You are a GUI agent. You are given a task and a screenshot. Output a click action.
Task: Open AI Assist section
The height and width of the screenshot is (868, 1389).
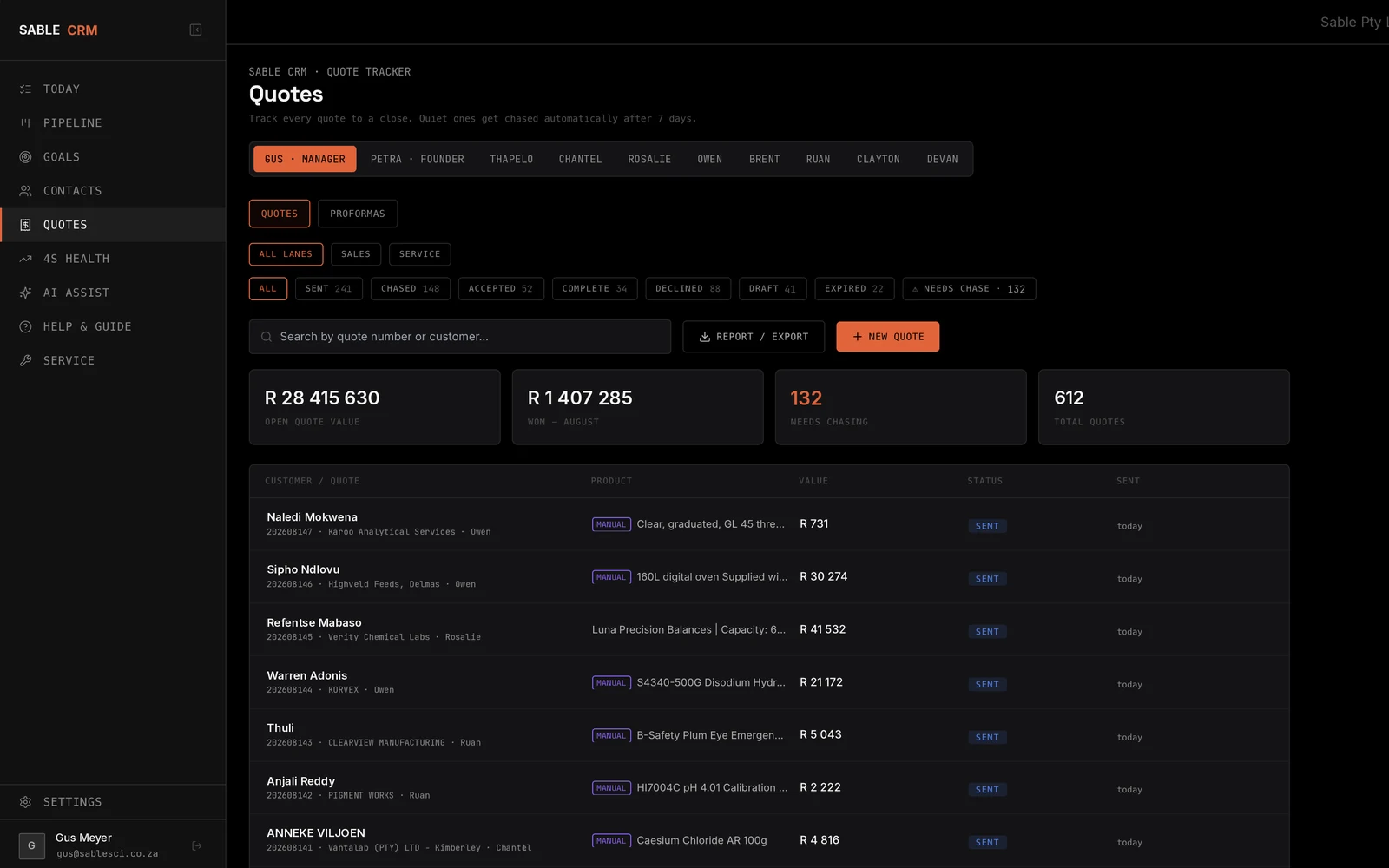pyautogui.click(x=113, y=293)
